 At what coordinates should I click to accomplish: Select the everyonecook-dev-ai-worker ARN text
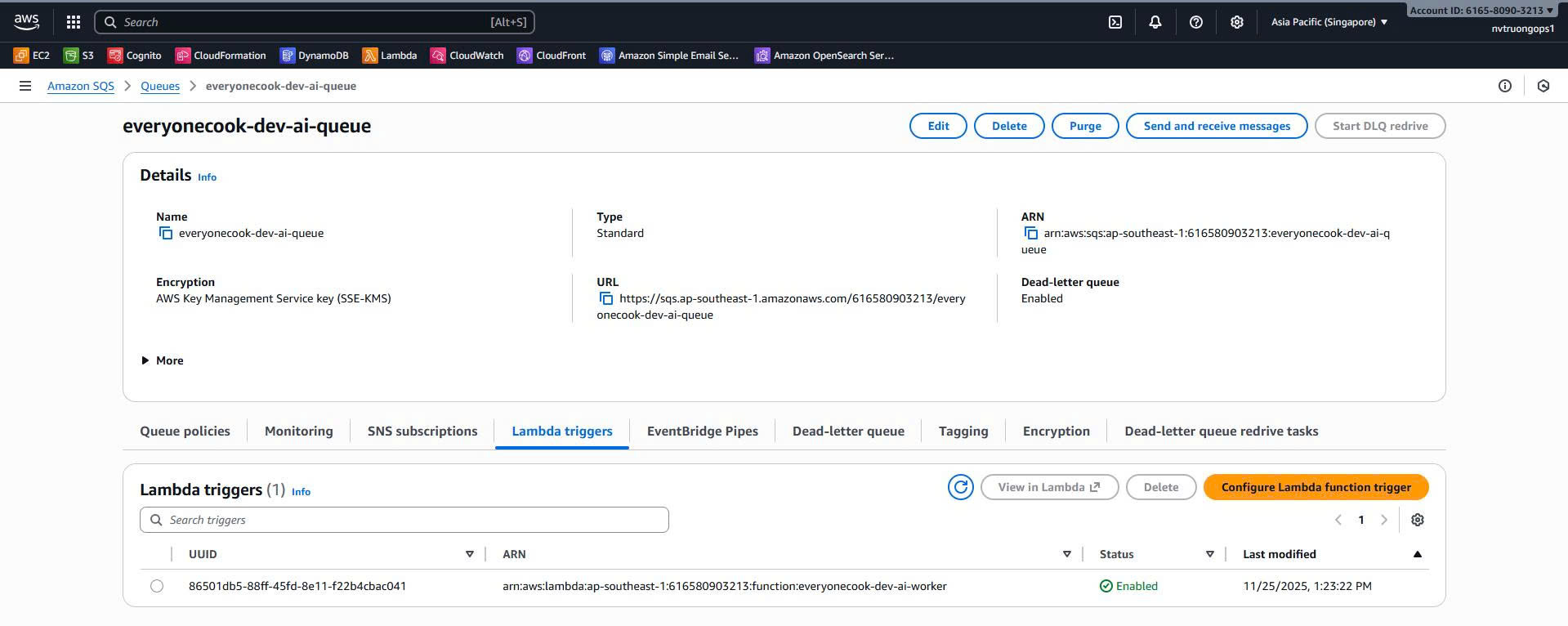725,586
